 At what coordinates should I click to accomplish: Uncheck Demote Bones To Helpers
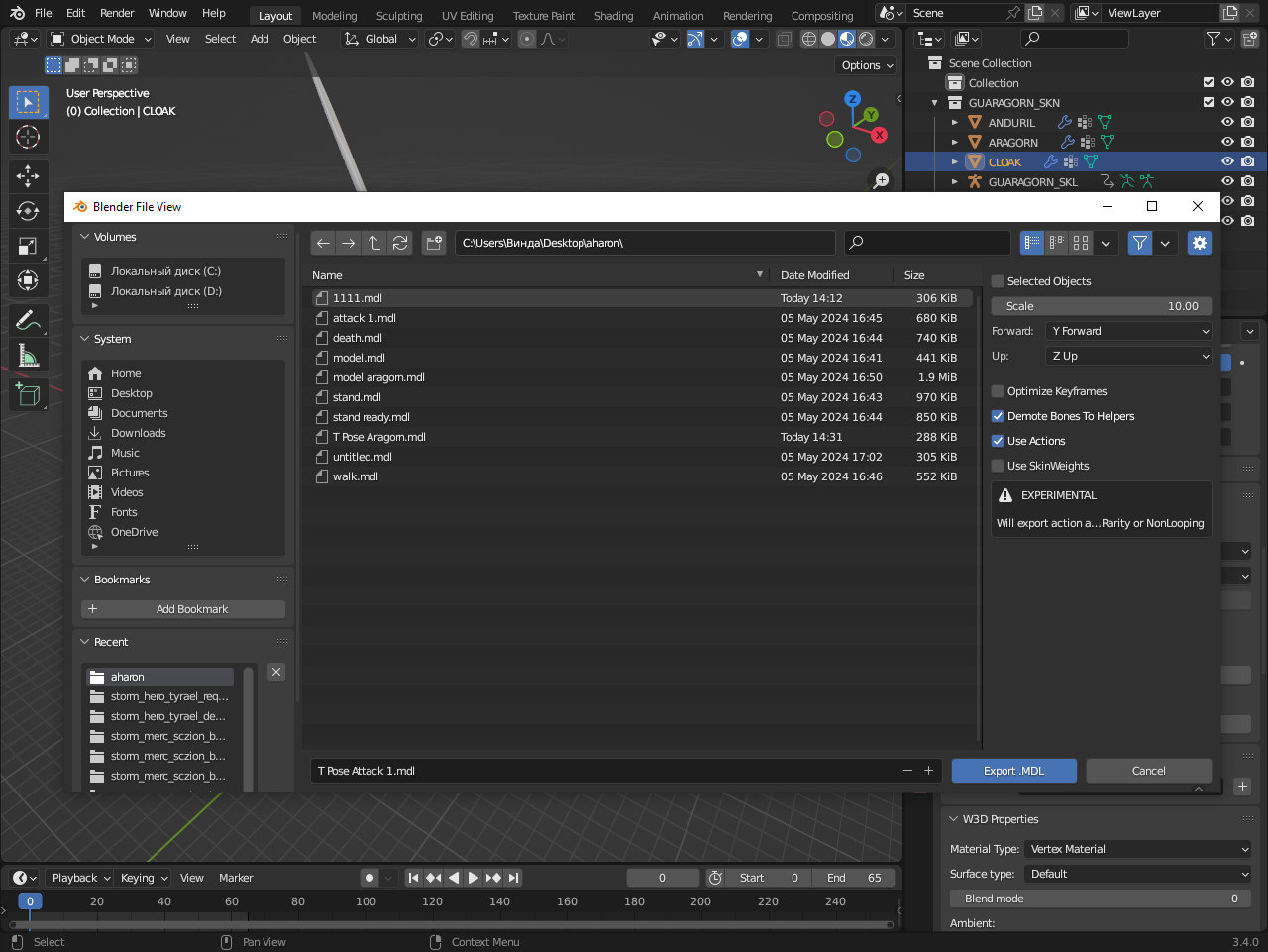(998, 416)
